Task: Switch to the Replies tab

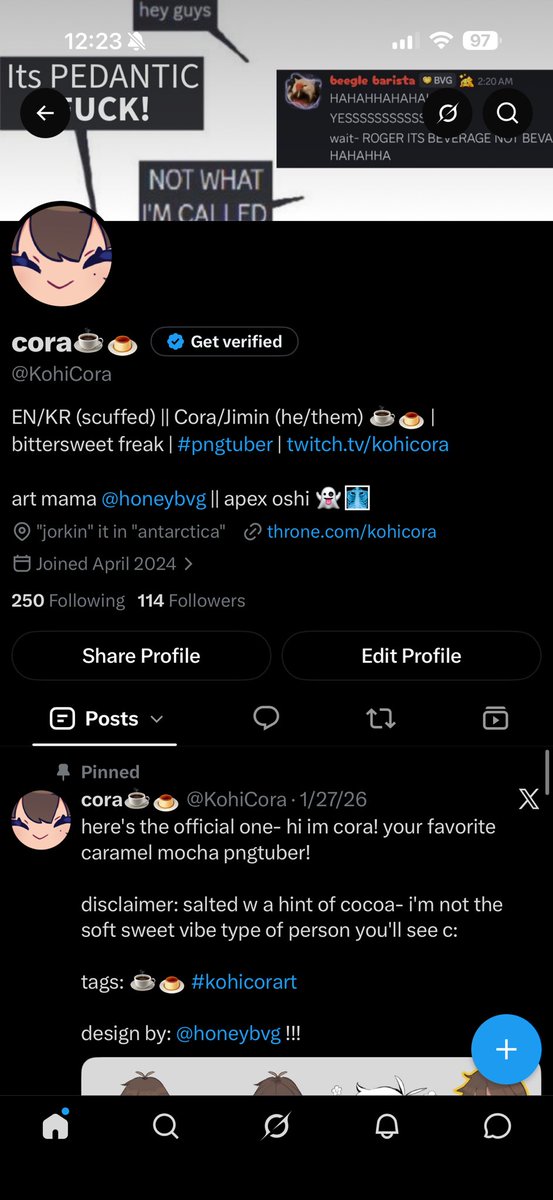Action: point(266,717)
